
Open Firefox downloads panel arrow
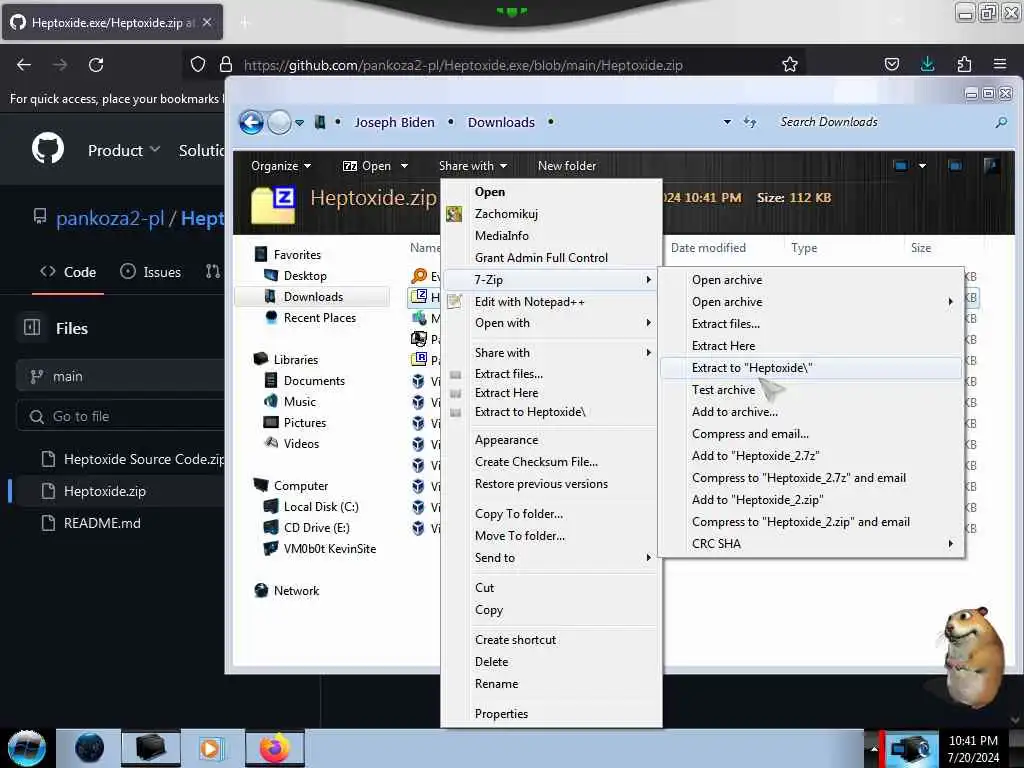point(927,64)
